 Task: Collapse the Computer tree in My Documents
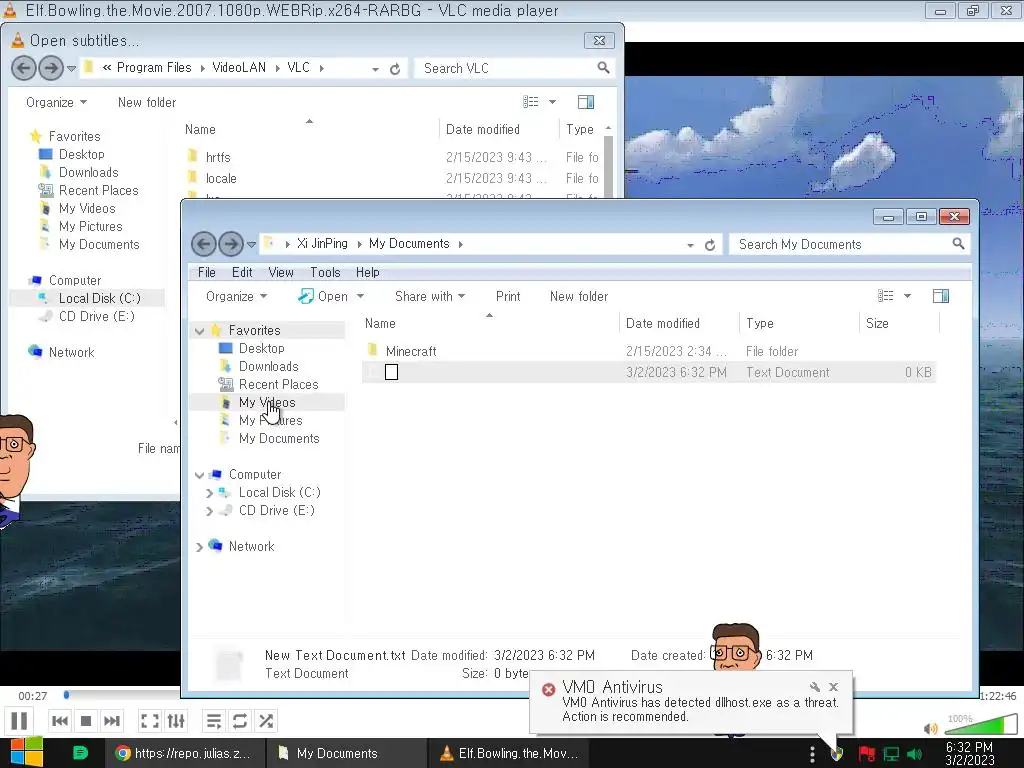(200, 475)
